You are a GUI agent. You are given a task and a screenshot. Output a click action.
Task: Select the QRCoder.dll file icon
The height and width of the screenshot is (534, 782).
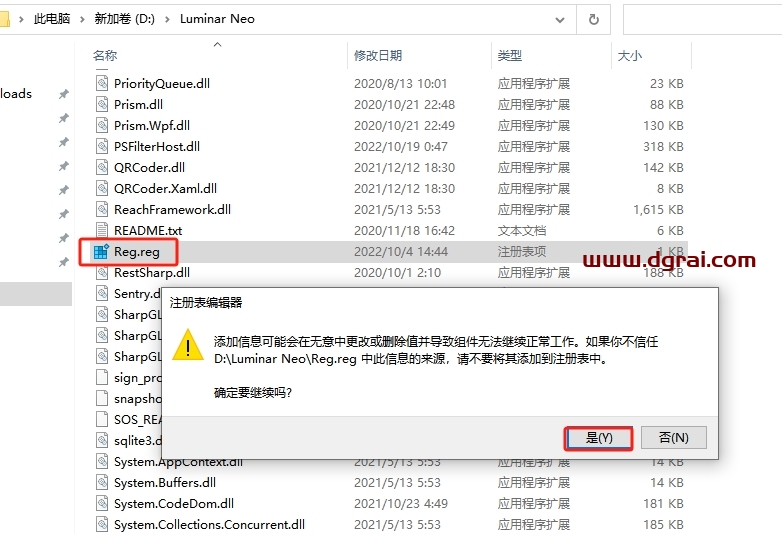102,167
